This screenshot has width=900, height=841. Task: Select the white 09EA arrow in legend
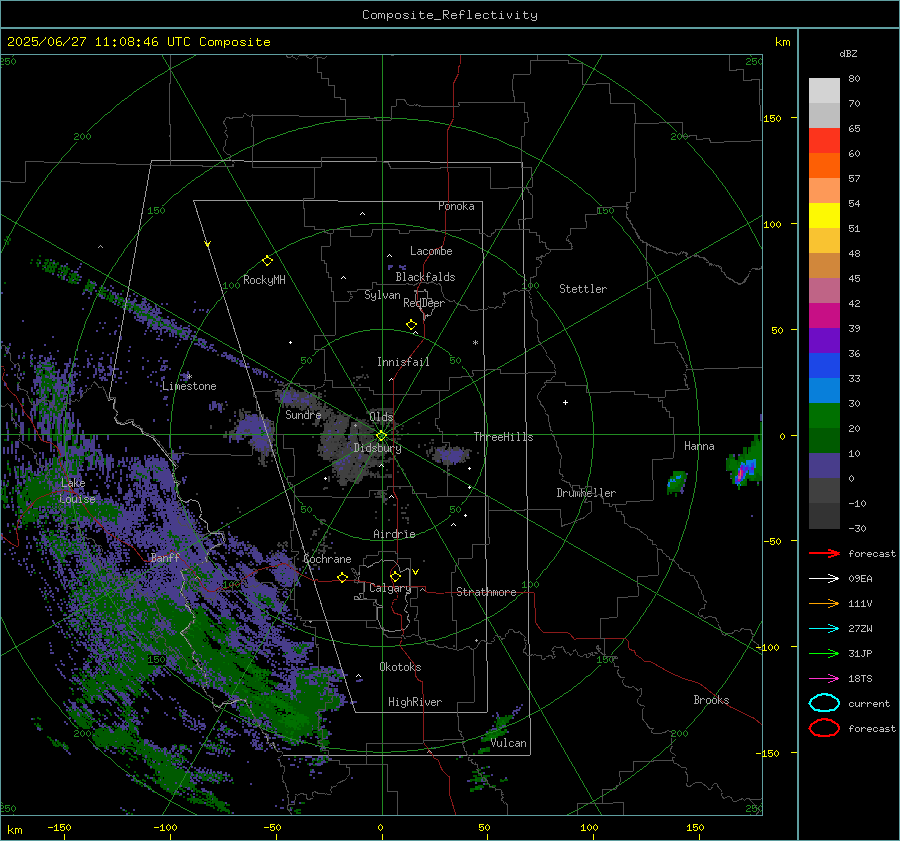(x=824, y=578)
